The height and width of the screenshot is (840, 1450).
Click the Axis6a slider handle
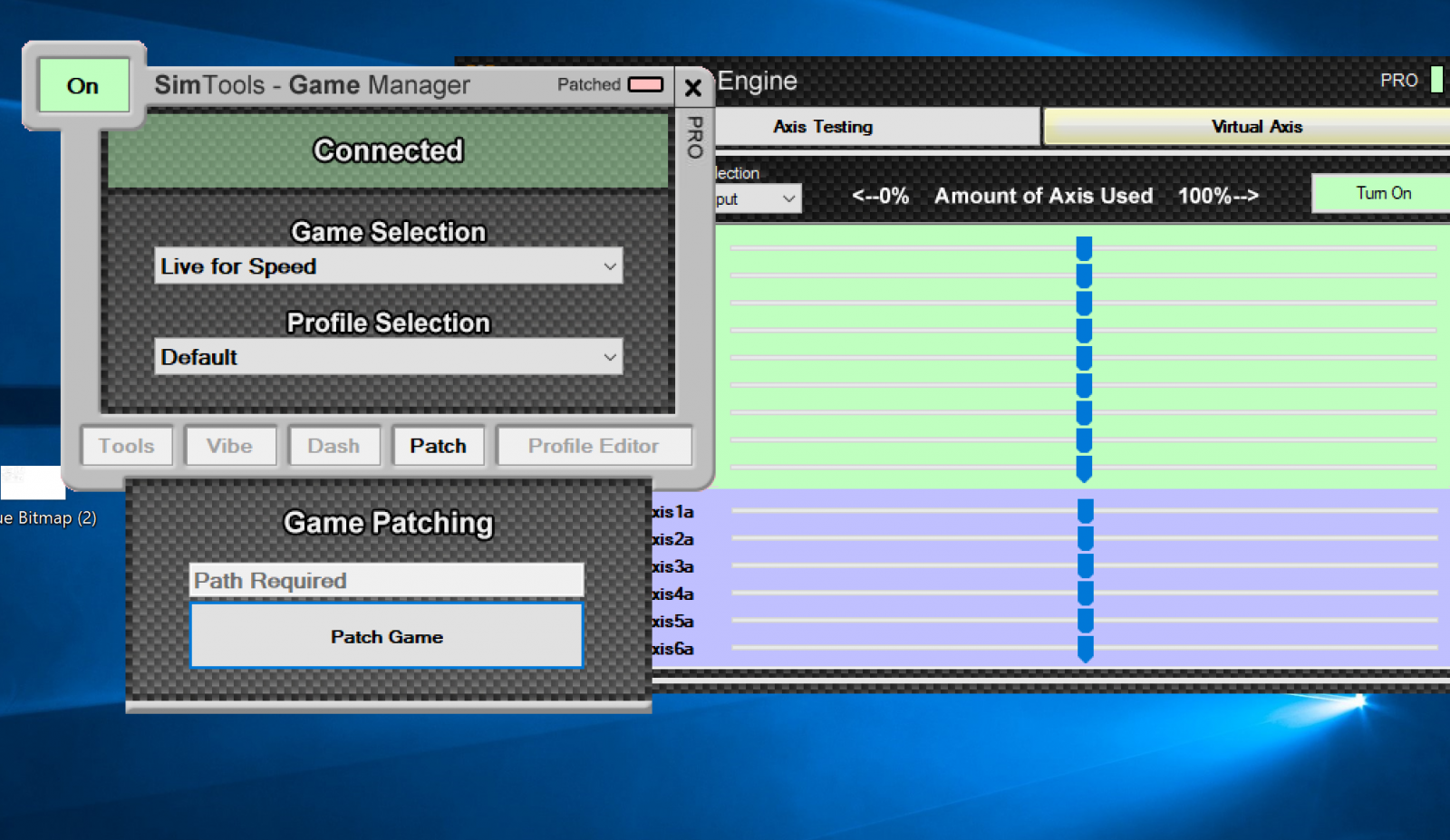pos(1085,649)
